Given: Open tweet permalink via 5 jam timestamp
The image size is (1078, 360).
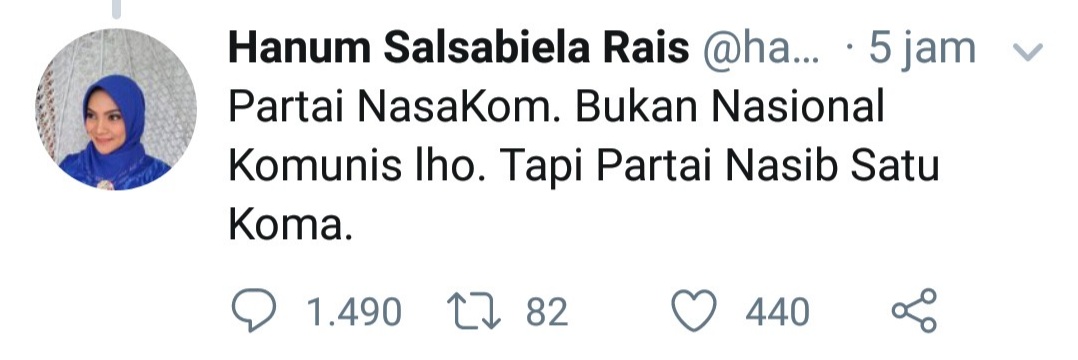Looking at the screenshot, I should click(921, 49).
